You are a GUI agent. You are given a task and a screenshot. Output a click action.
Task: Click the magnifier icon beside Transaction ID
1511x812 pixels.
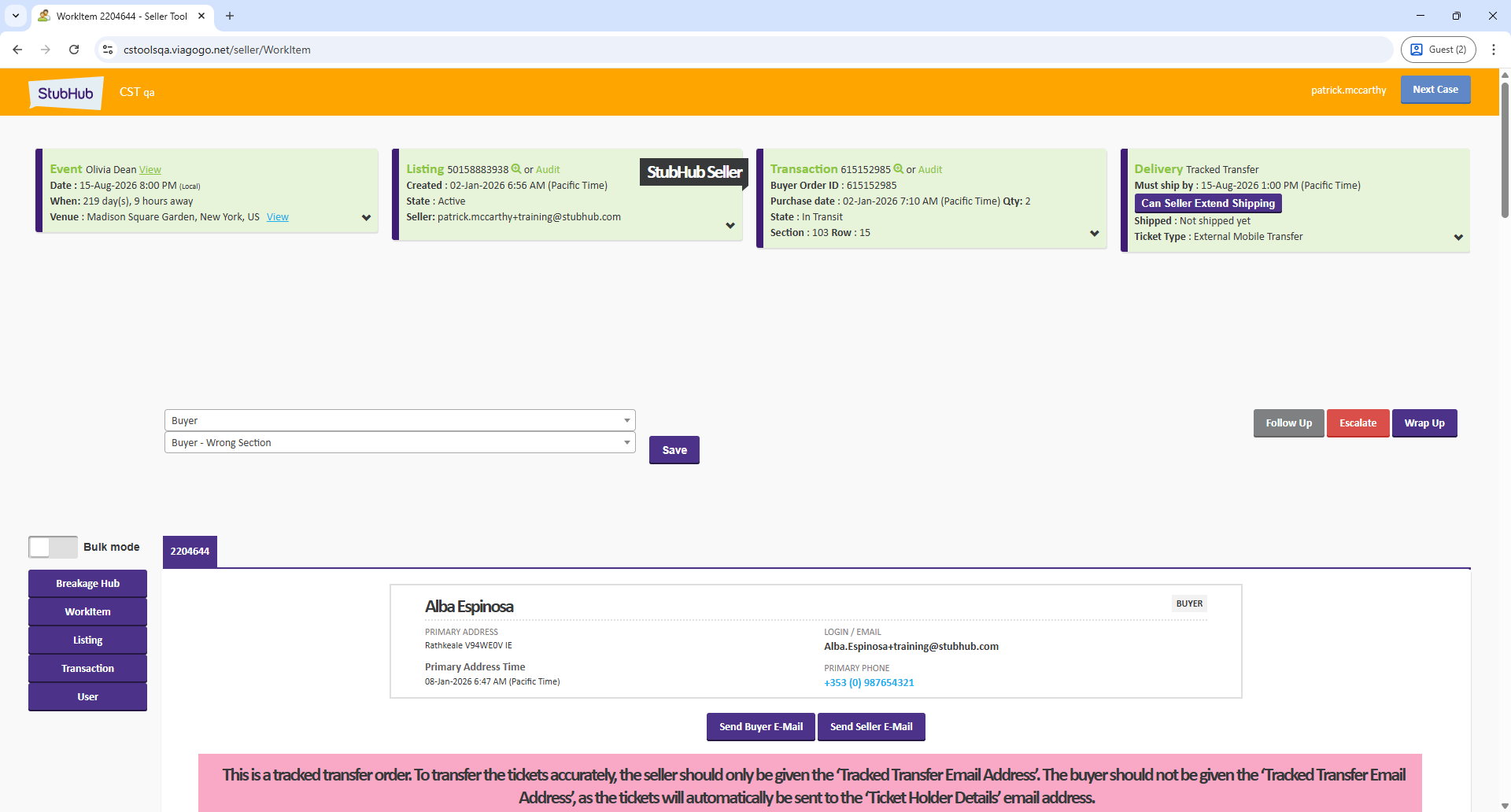click(898, 169)
